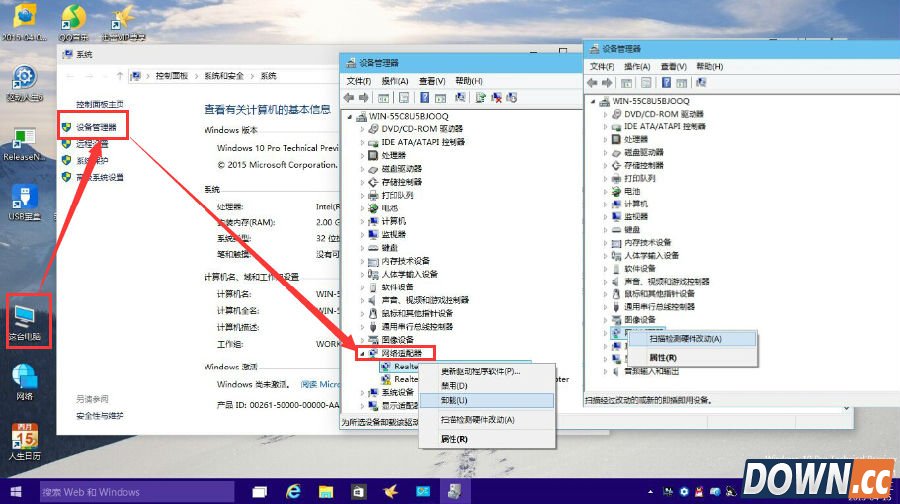Image resolution: width=900 pixels, height=504 pixels.
Task: Click blue Help icon in right Device Manager toolbar
Action: [x=666, y=83]
